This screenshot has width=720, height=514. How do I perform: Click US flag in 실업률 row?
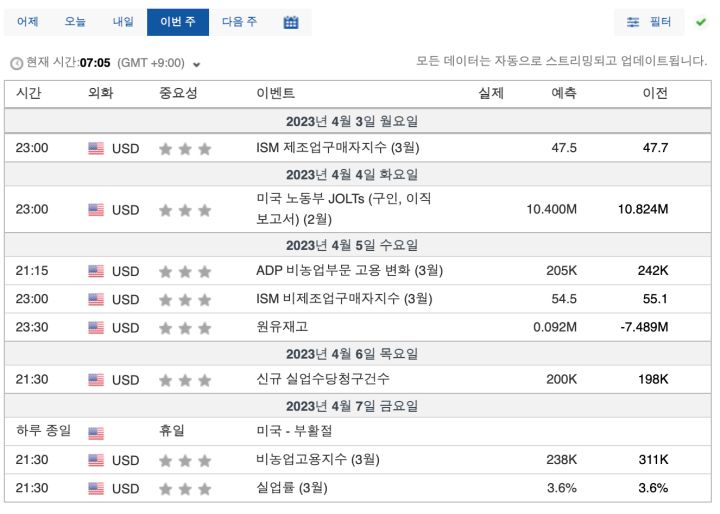(x=96, y=489)
